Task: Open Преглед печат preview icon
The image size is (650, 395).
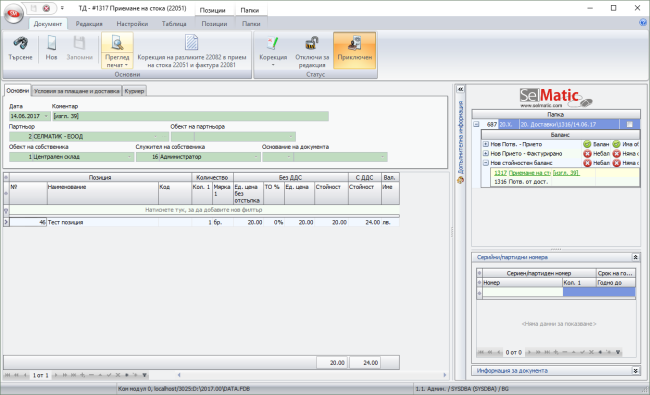Action: pos(117,43)
